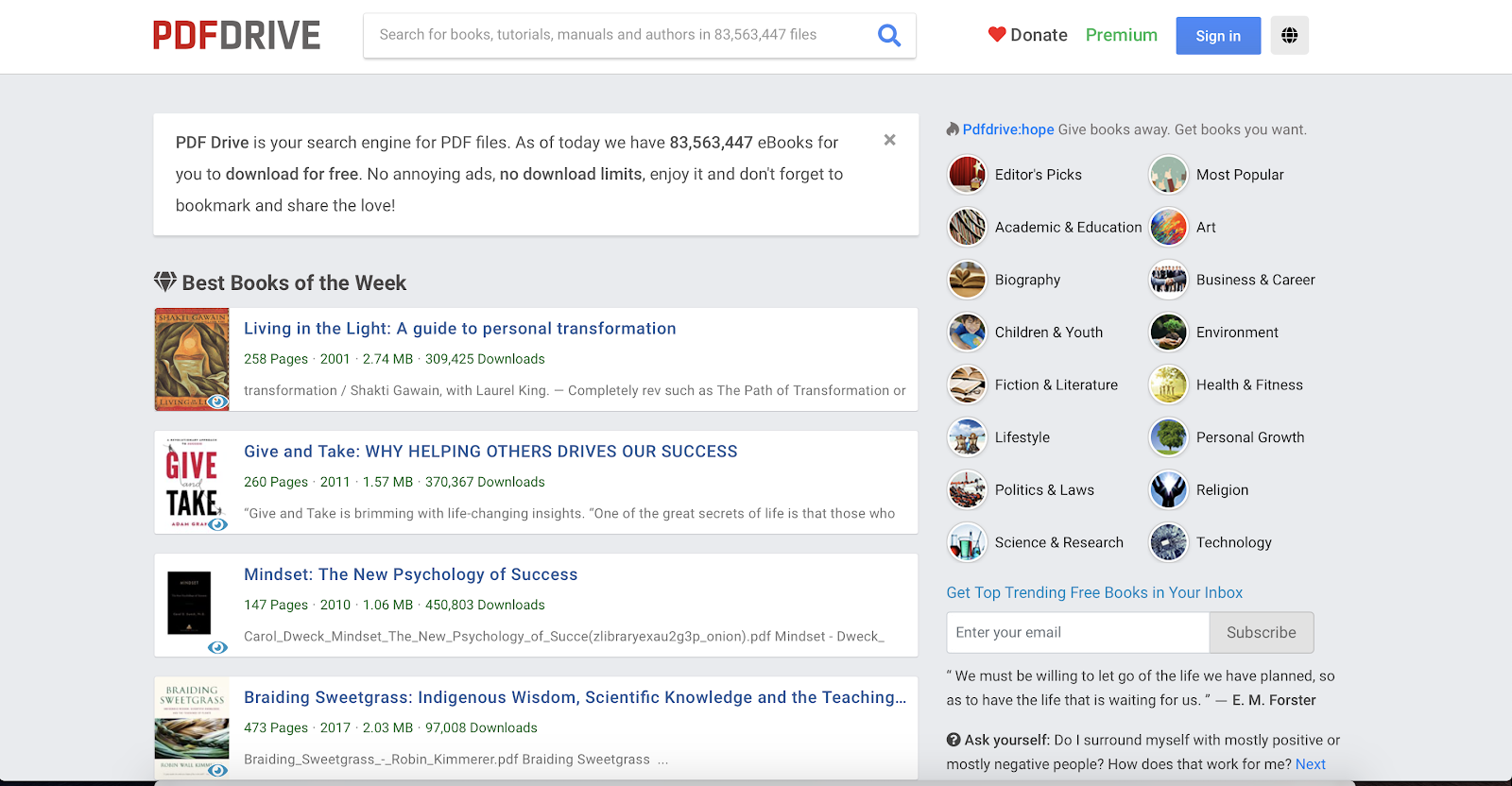
Task: Preview Braiding Sweetgrass via eye icon
Action: tap(218, 770)
